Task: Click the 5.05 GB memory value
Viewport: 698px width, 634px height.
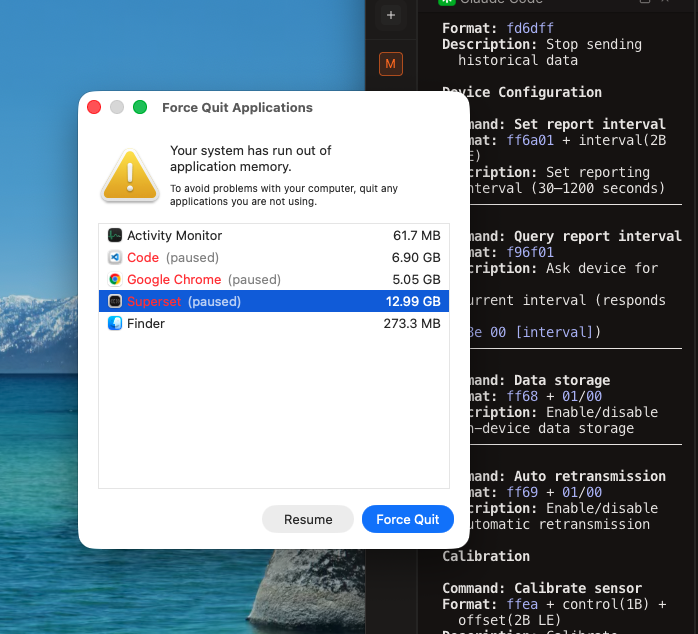Action: (416, 279)
